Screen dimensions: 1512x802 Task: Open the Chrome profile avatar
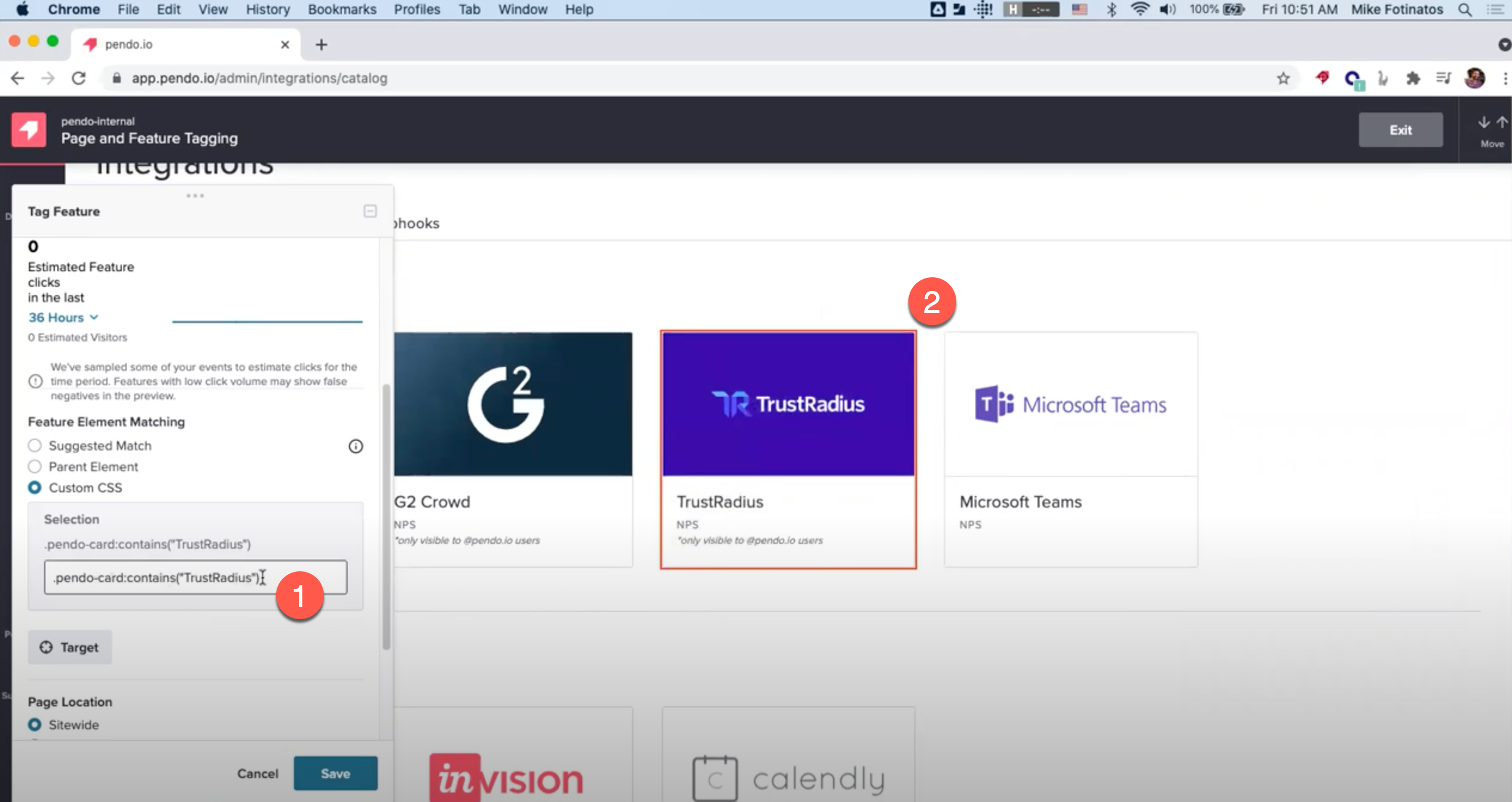(1474, 78)
